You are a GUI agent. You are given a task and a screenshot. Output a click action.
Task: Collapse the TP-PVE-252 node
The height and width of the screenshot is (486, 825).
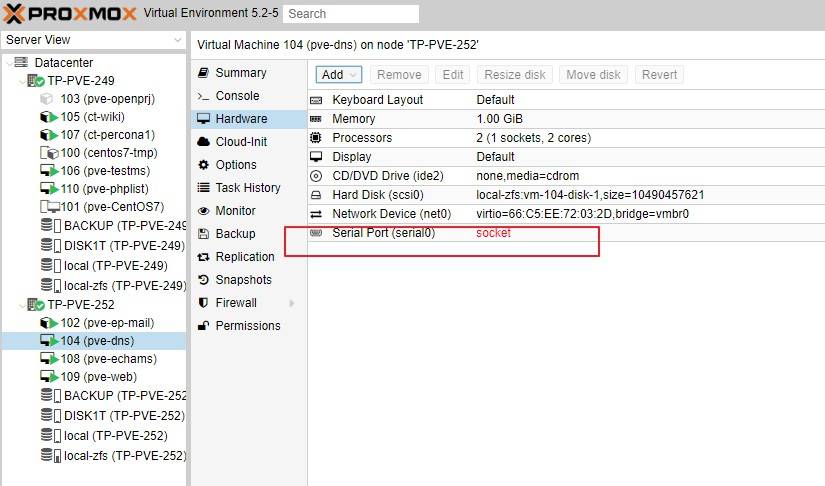point(22,305)
